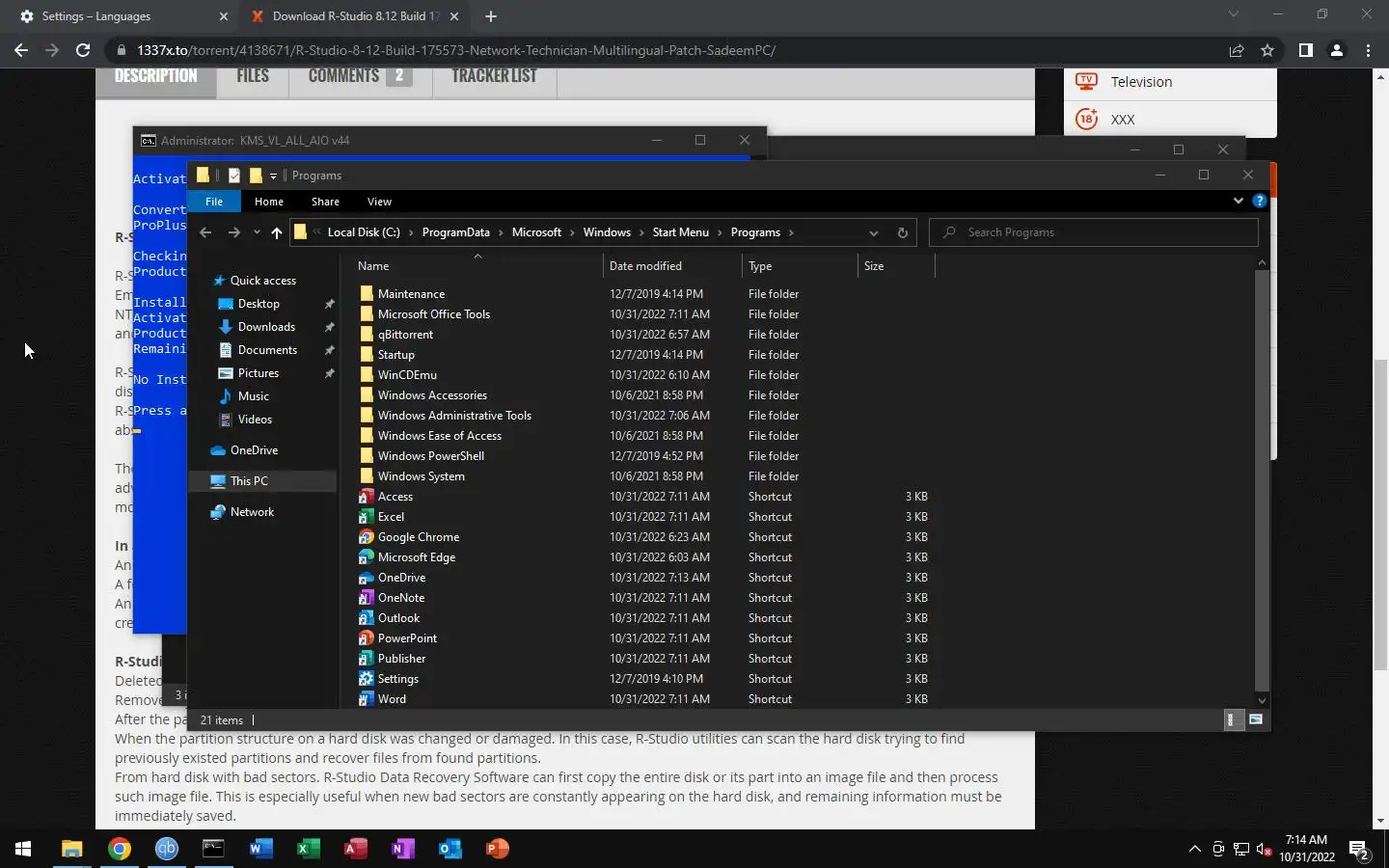Open Quick Access Toolbar customize dropdown

click(274, 176)
